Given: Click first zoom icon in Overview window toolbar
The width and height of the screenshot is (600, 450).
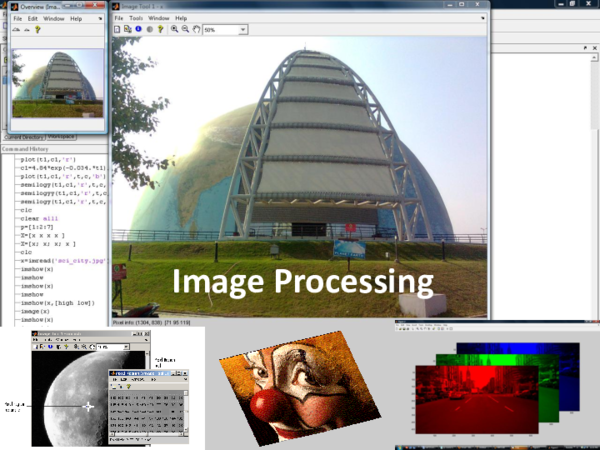Looking at the screenshot, I should pyautogui.click(x=16, y=29).
